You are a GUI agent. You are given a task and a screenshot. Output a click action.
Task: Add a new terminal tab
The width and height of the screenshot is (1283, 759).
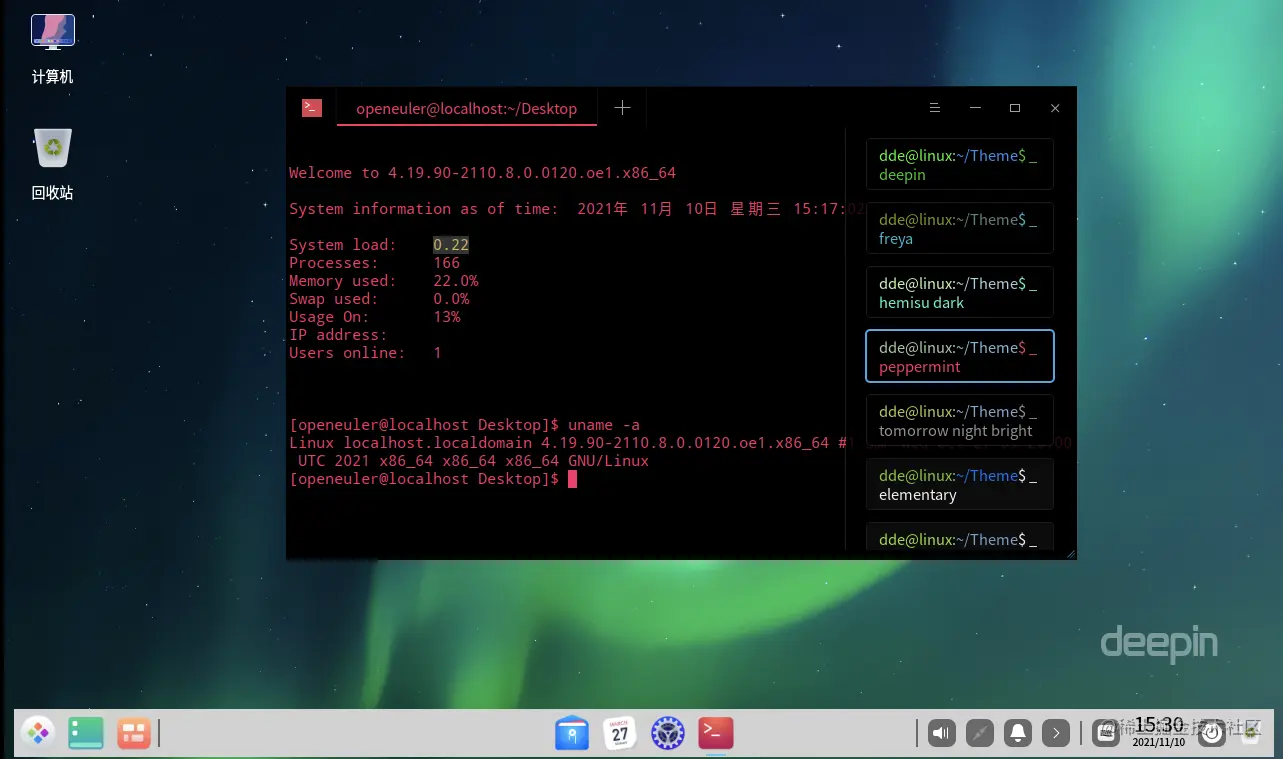622,108
